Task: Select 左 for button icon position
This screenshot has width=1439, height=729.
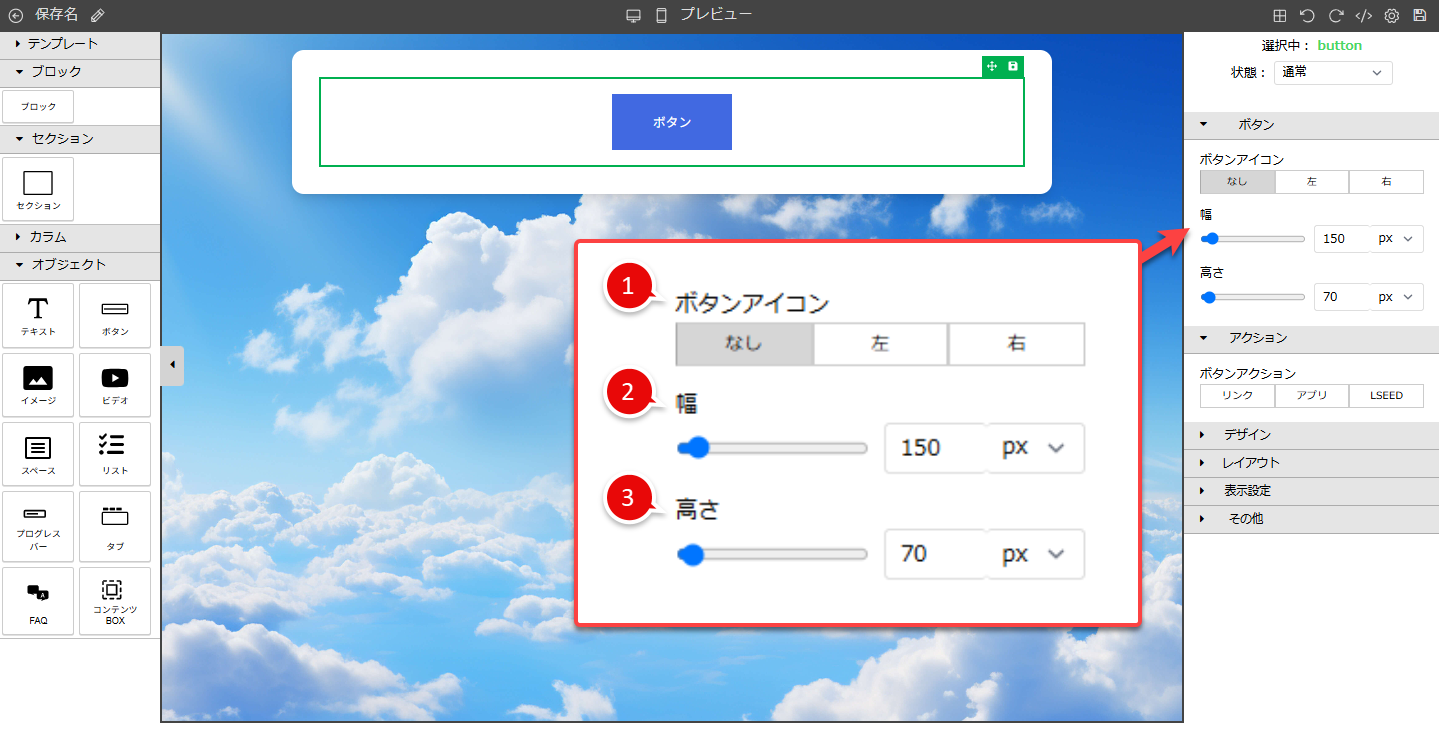Action: tap(1312, 182)
